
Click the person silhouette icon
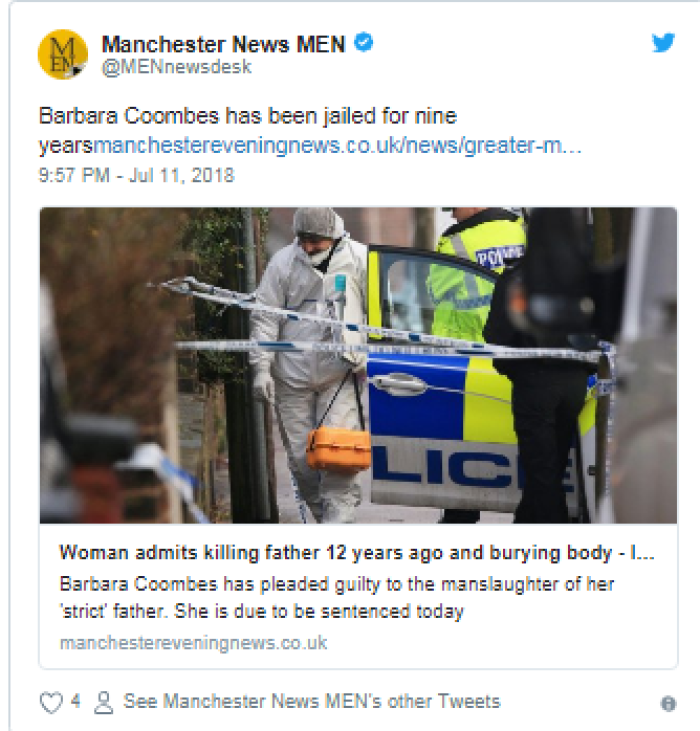point(103,703)
